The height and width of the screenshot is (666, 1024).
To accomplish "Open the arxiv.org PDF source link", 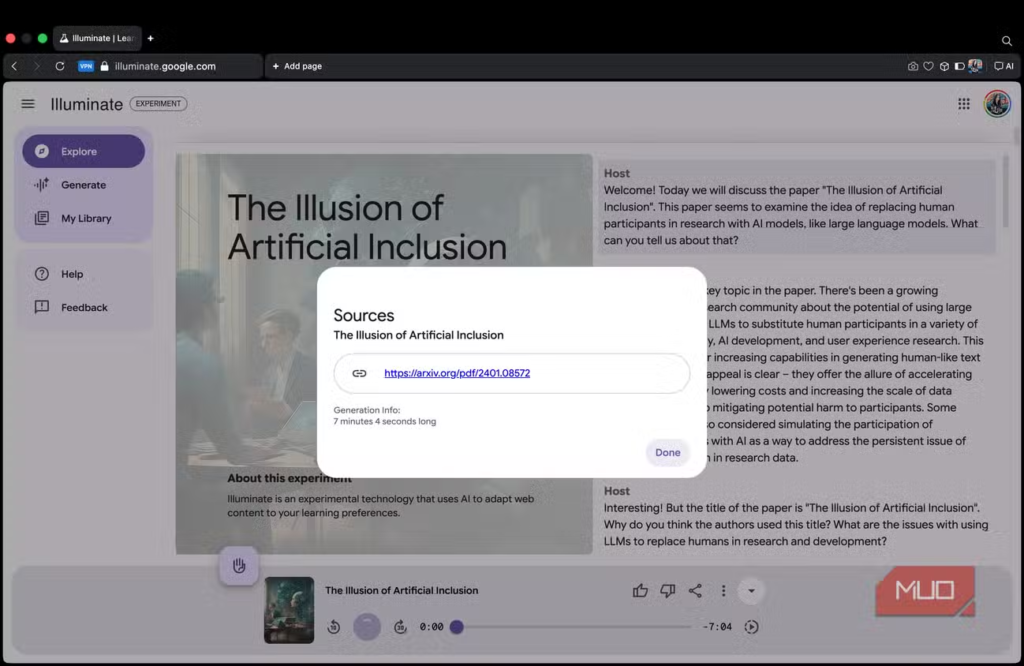I will coord(457,373).
